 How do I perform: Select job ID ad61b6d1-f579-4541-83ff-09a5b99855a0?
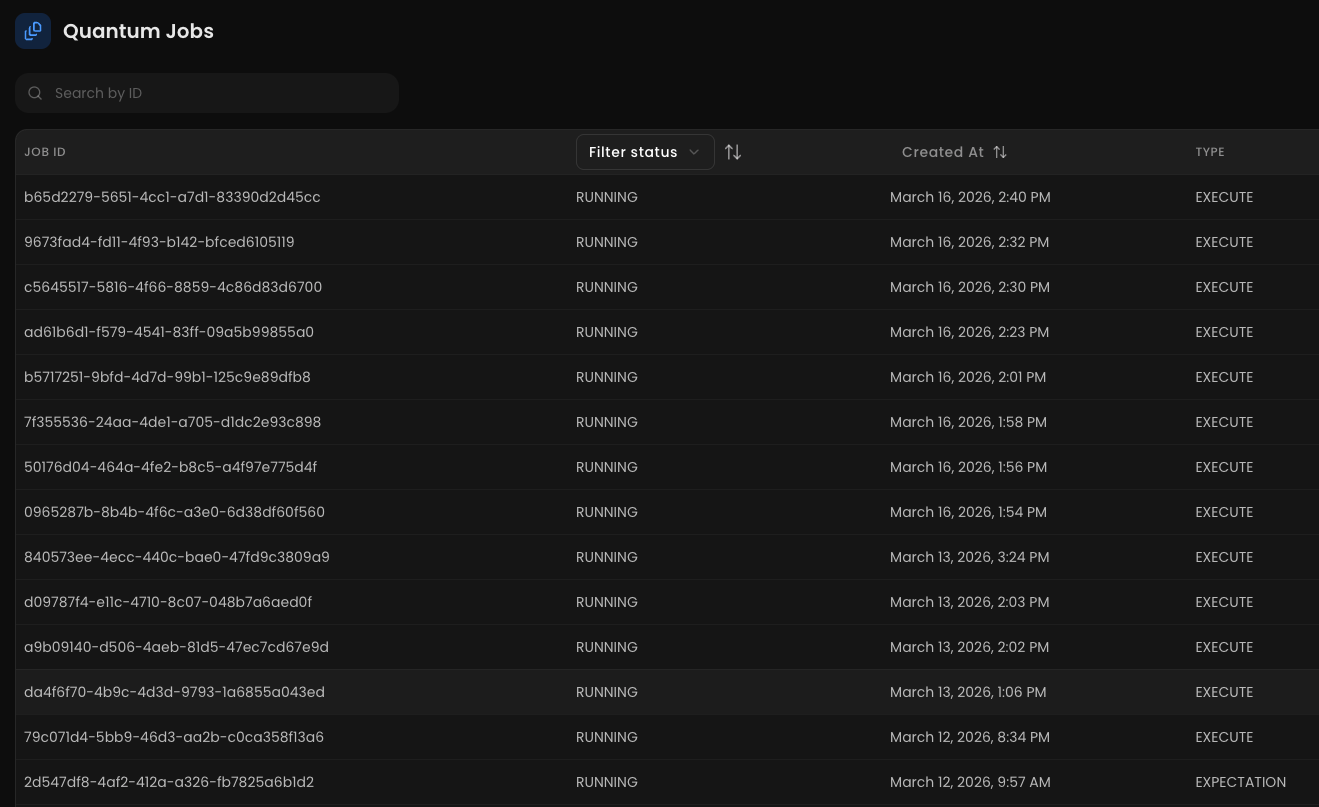169,332
